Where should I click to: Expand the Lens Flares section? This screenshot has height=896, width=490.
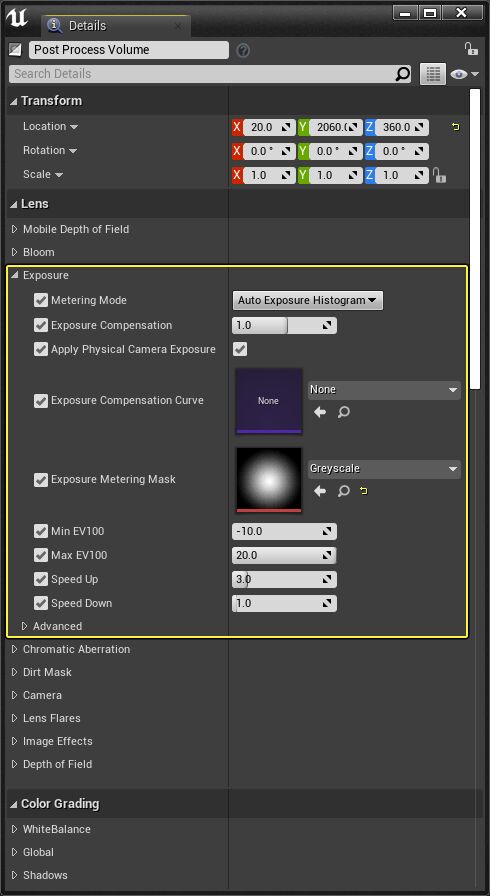(x=14, y=718)
